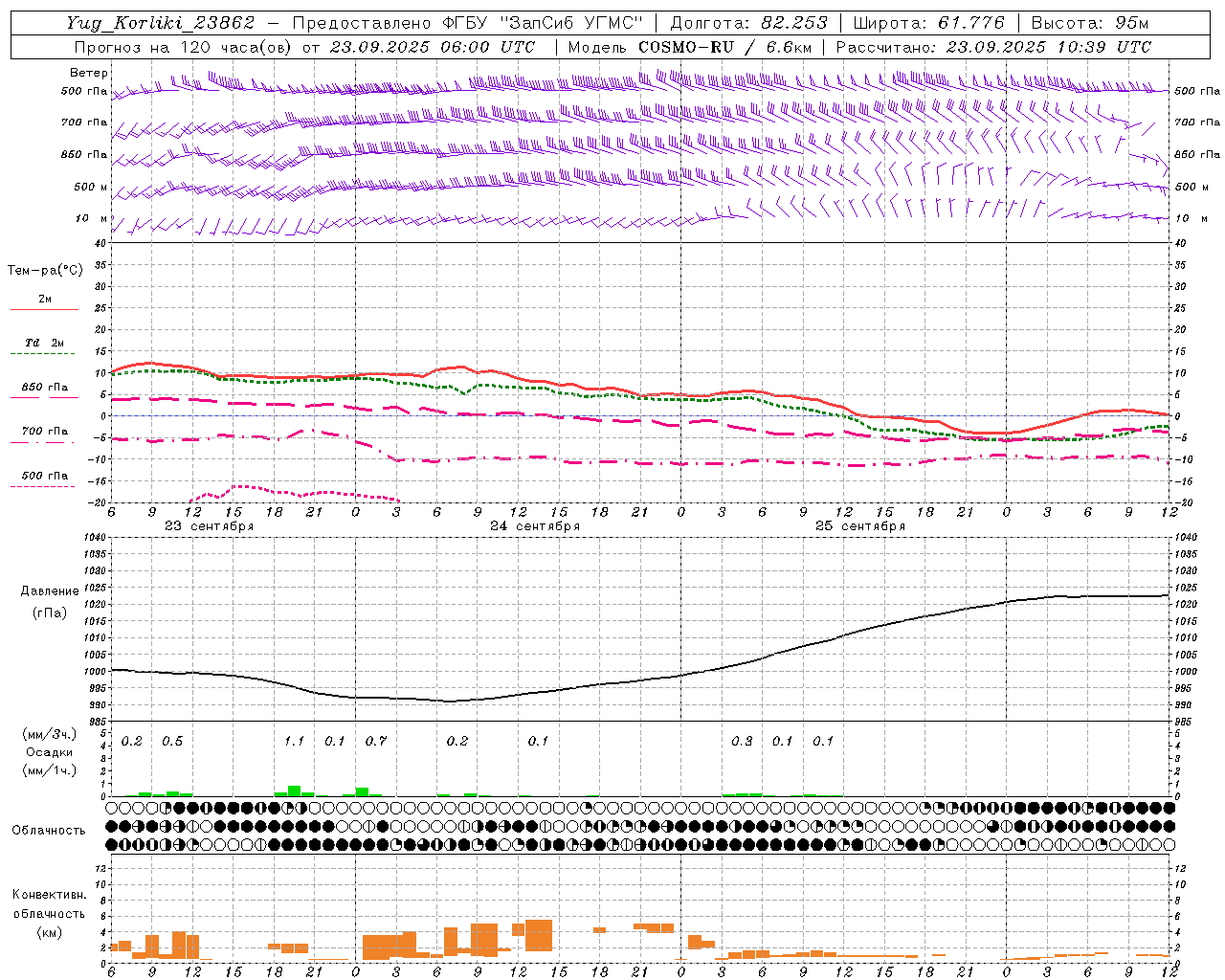Screen dimensions: 1225x980
Task: Click the precipitation value 0.5
Action: point(172,742)
